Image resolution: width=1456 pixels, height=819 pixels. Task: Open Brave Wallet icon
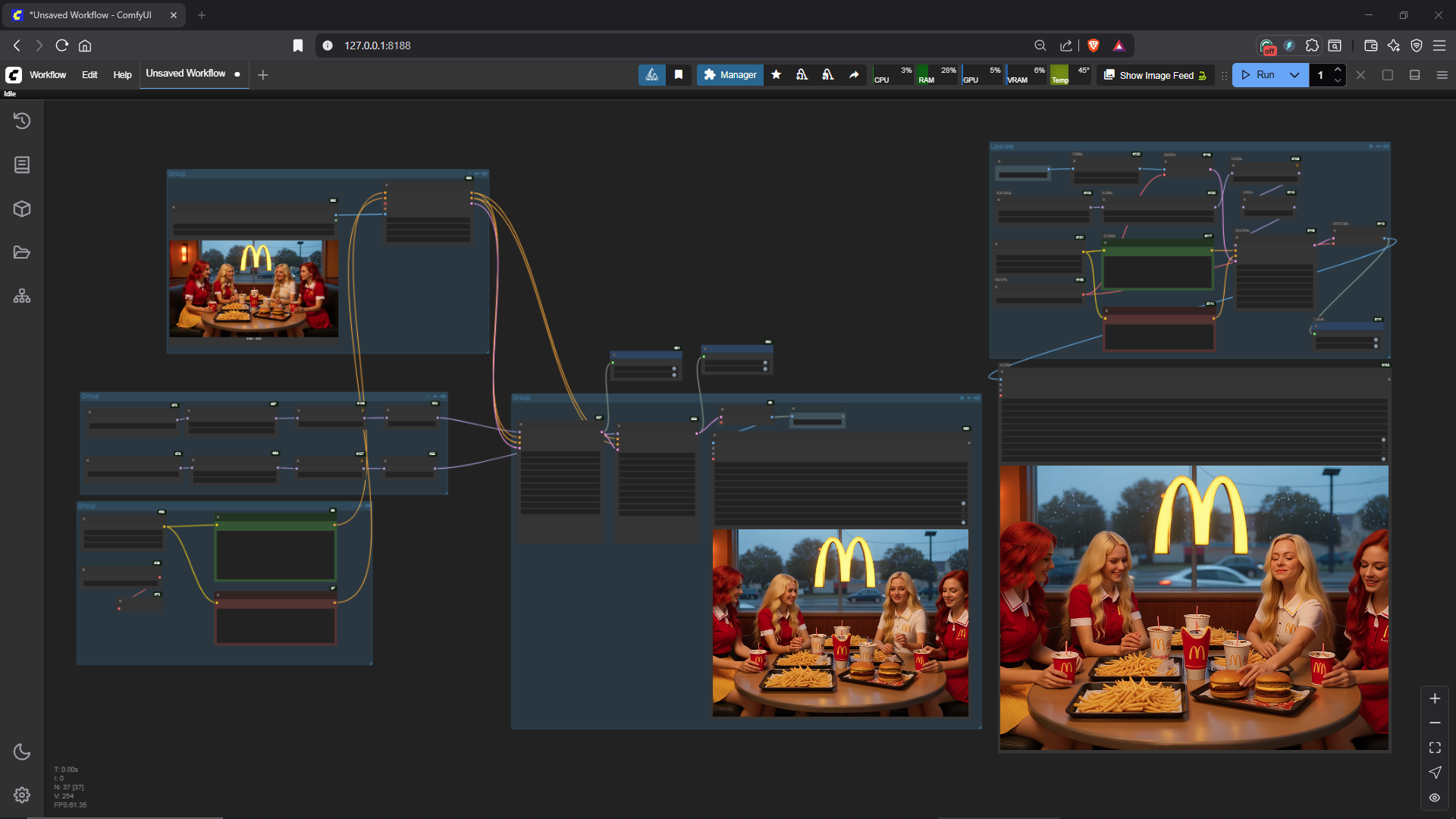pyautogui.click(x=1370, y=45)
